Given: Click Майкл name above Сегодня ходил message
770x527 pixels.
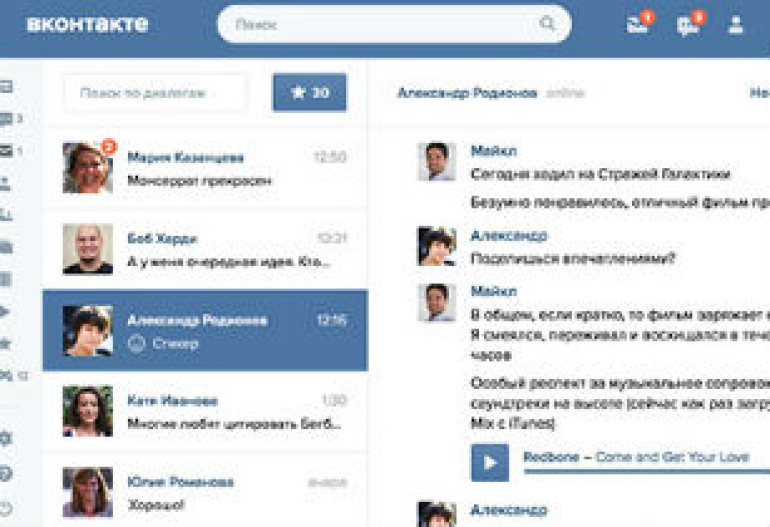Looking at the screenshot, I should [x=494, y=151].
